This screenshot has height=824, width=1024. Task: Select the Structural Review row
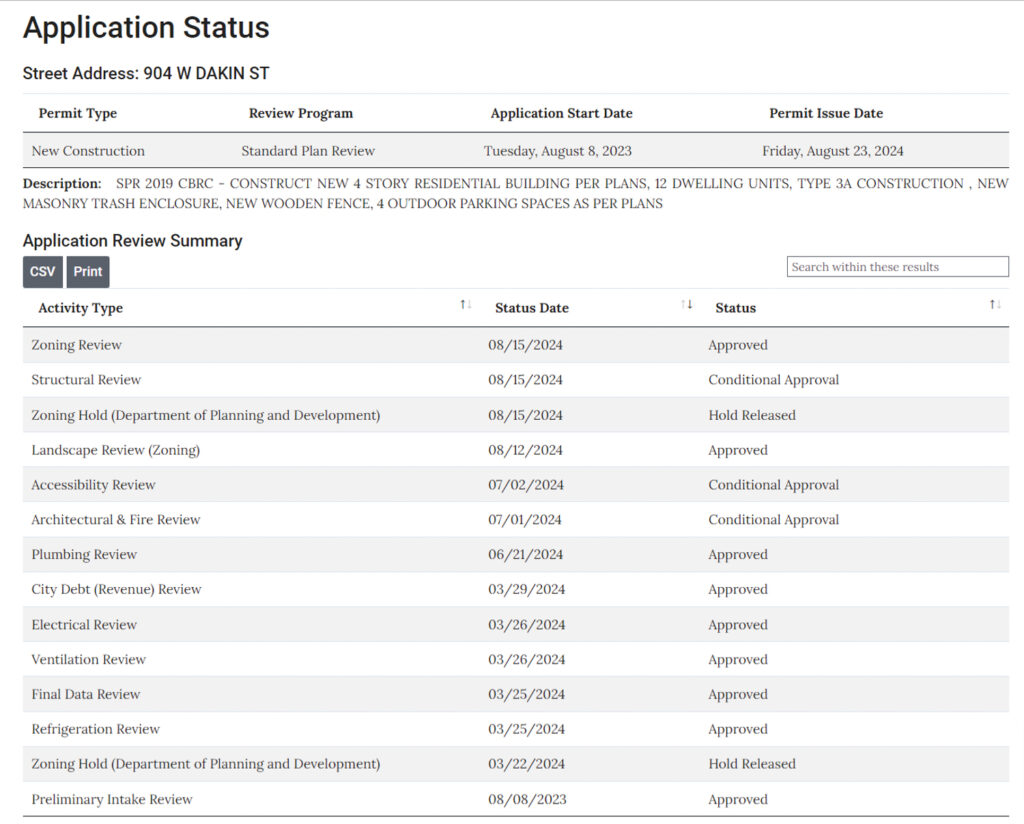coord(86,380)
